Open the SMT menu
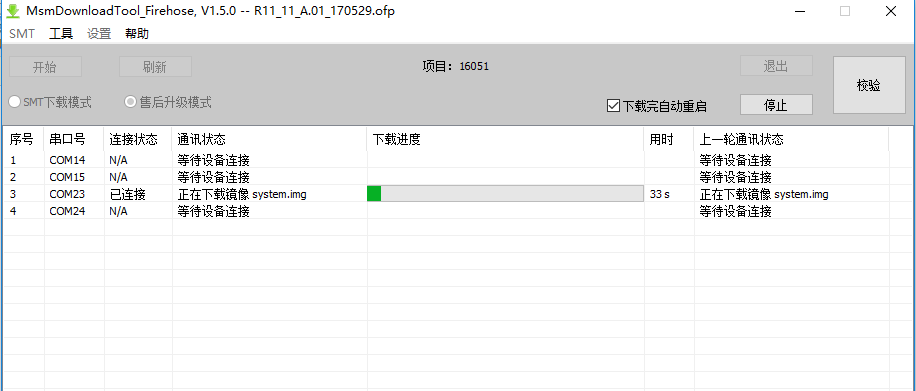The width and height of the screenshot is (916, 391). pos(22,34)
